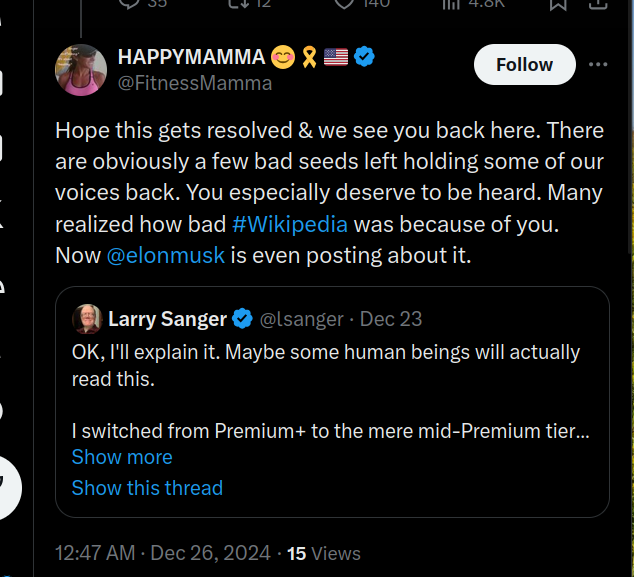634x577 pixels.
Task: Like the tweet above with the heart icon
Action: [344, 5]
